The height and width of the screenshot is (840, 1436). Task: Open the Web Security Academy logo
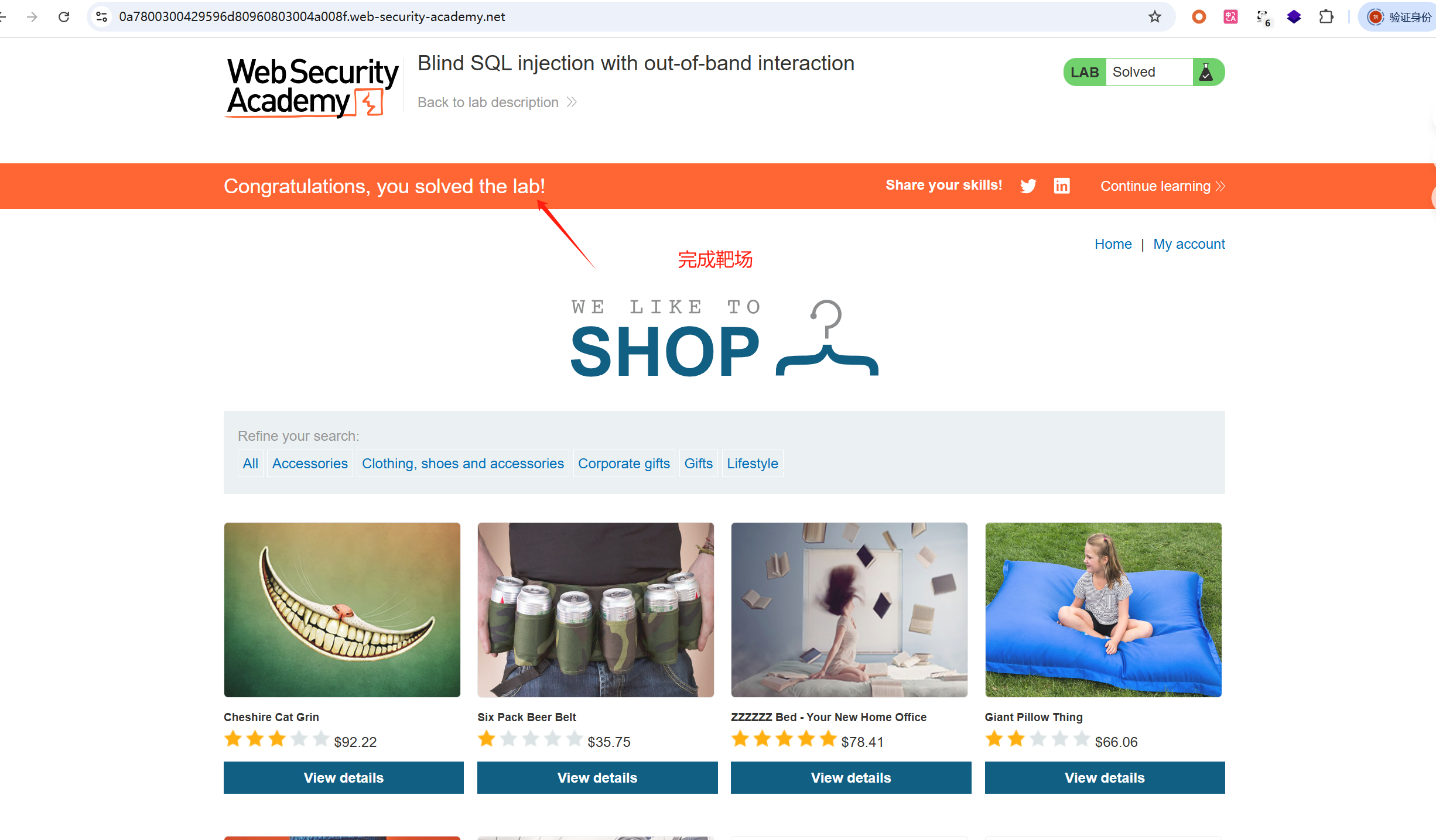(313, 87)
